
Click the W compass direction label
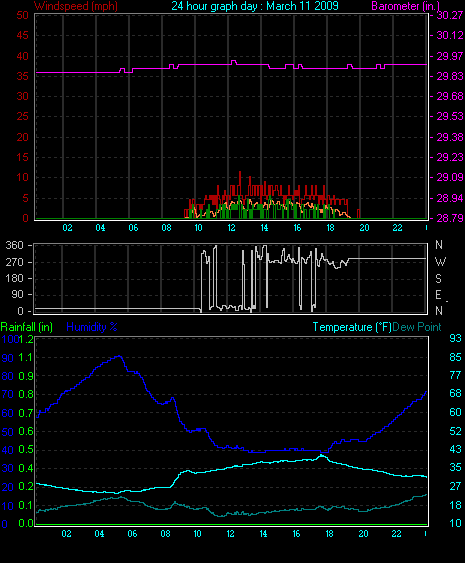pyautogui.click(x=440, y=262)
